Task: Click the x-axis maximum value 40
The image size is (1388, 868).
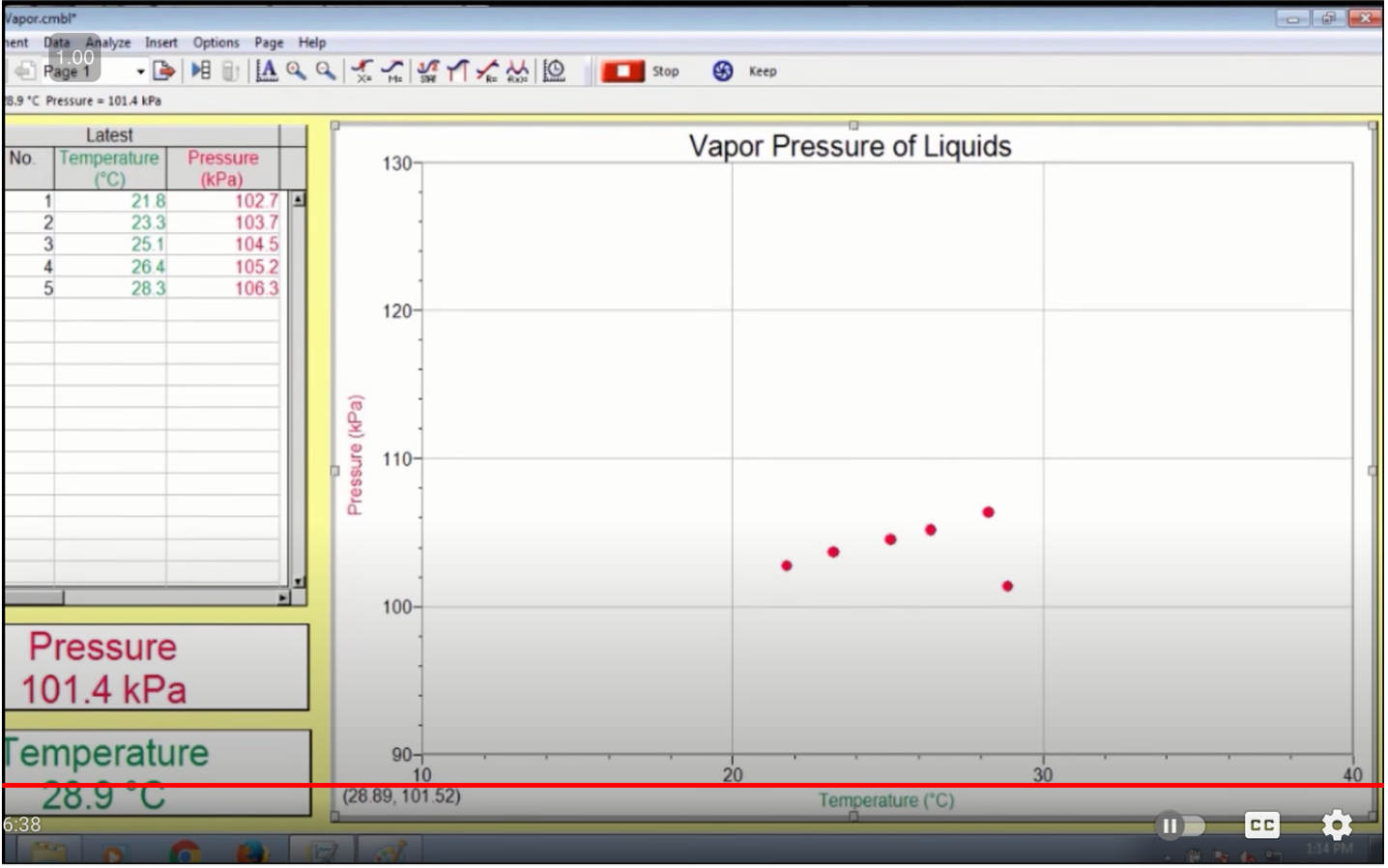Action: 1352,774
